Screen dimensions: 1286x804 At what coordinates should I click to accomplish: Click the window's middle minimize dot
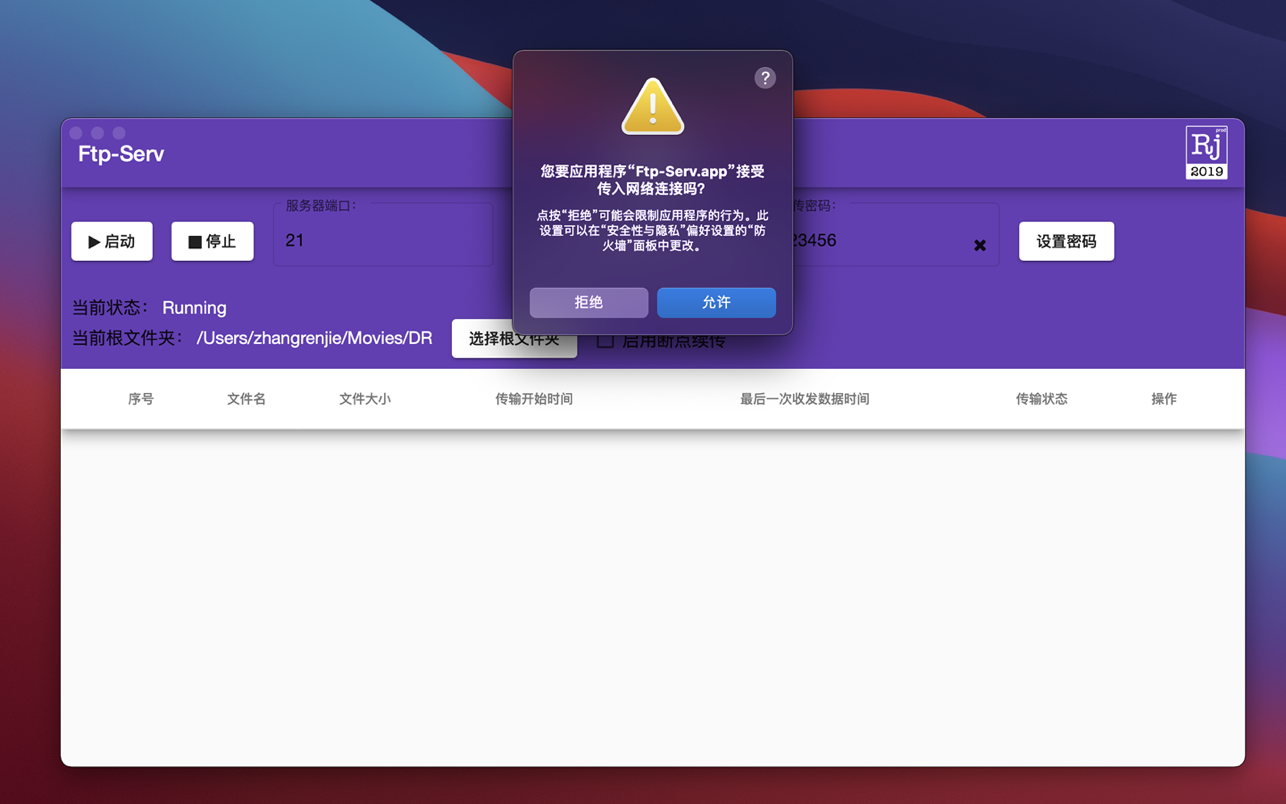pos(97,132)
